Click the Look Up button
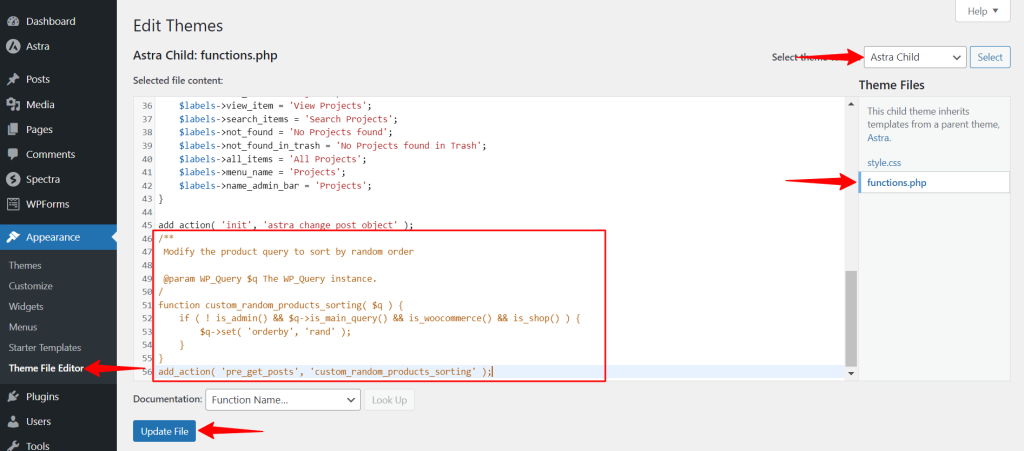 coord(389,400)
